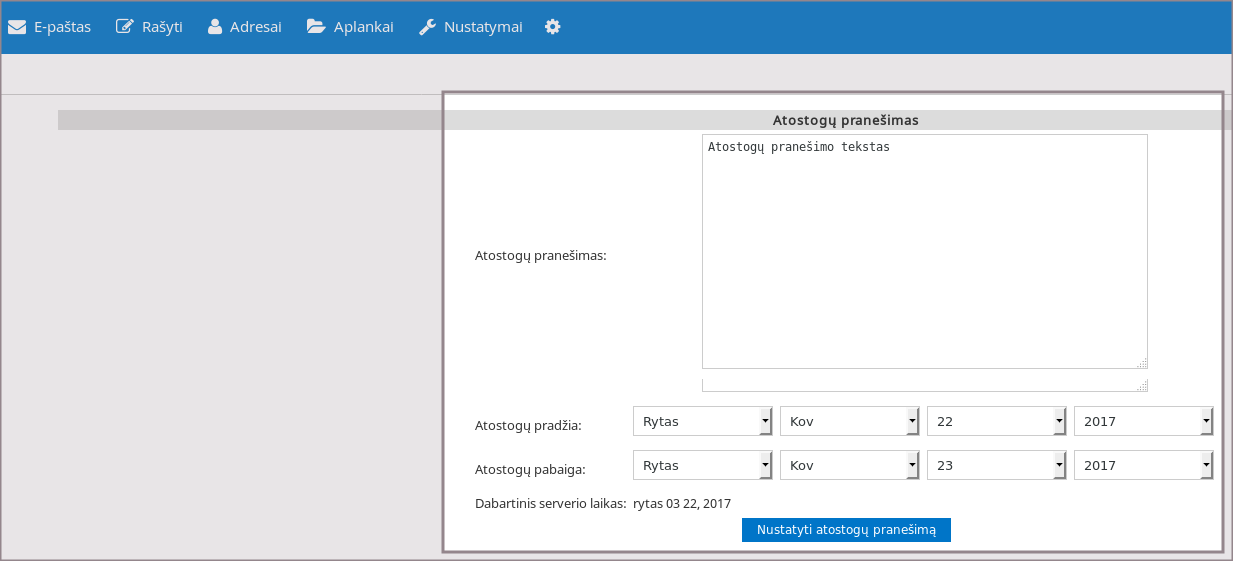Click the gear icon in top bar
The image size is (1233, 561).
pyautogui.click(x=552, y=27)
